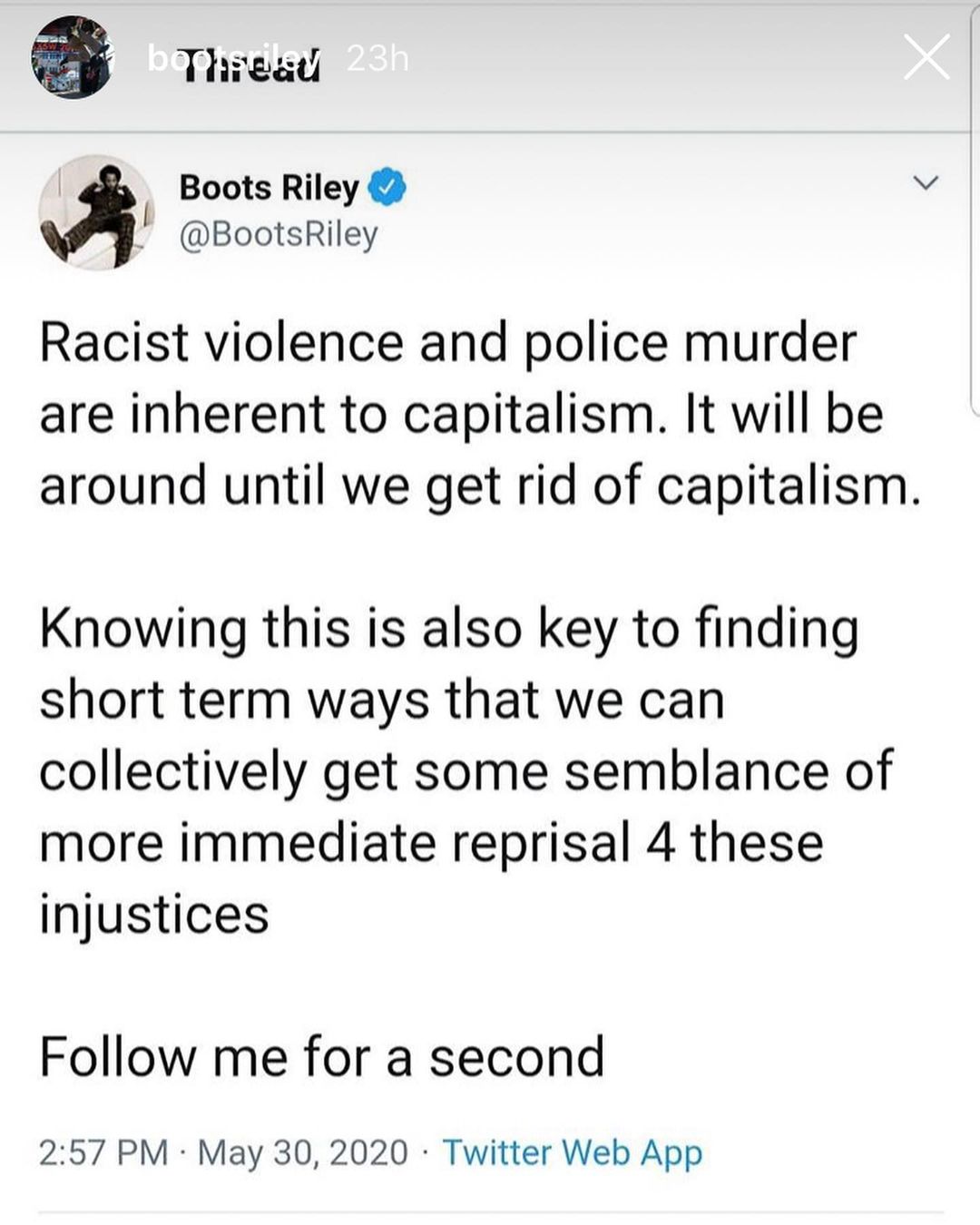
Task: Click the May 30, 2020 date
Action: point(302,1152)
